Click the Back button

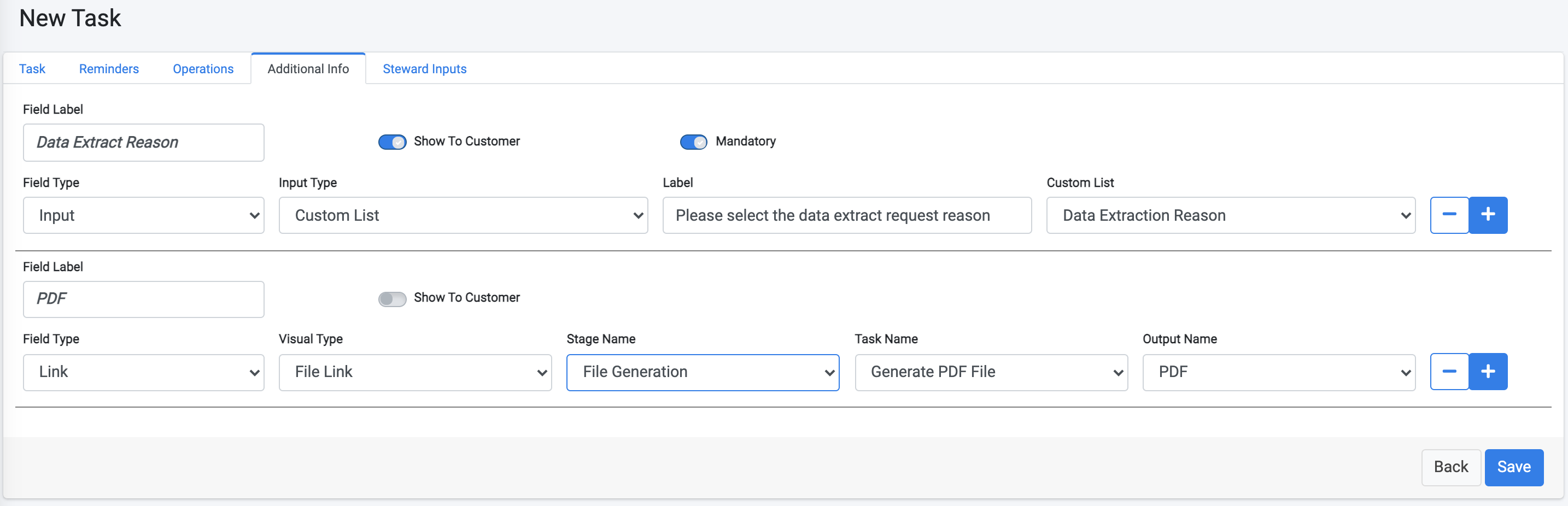[1451, 467]
